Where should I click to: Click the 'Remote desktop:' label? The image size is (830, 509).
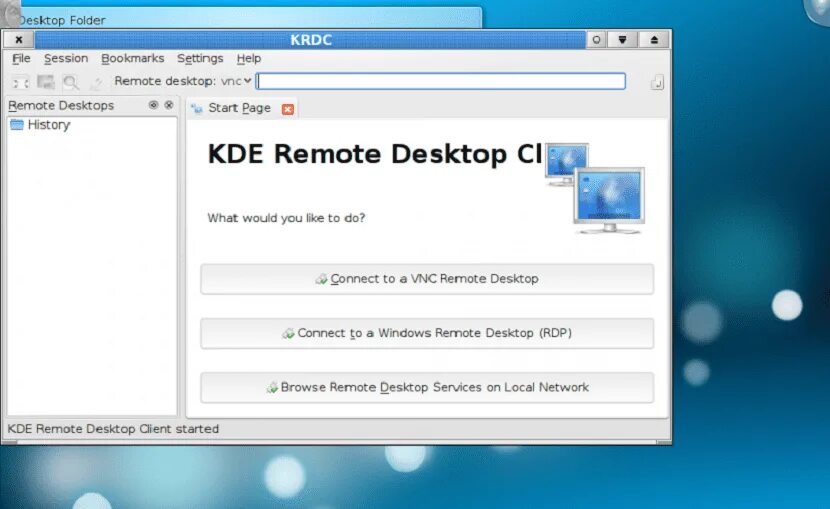(165, 81)
